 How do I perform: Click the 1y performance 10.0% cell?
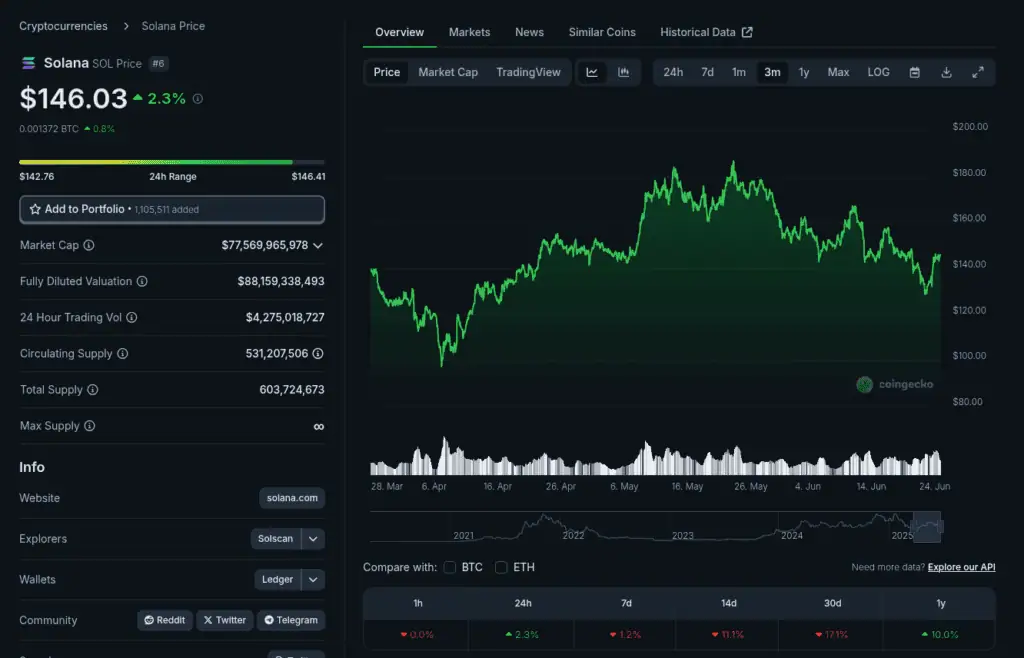(940, 634)
